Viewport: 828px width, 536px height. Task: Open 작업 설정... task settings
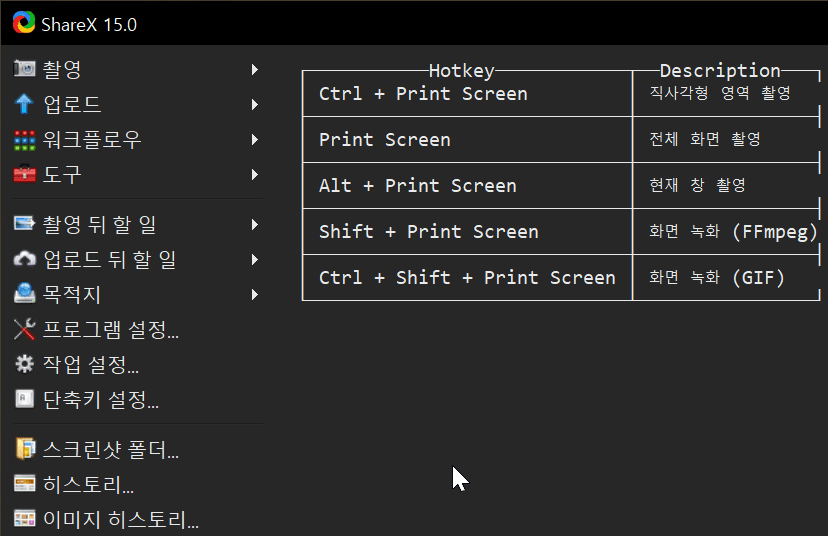coord(137,364)
